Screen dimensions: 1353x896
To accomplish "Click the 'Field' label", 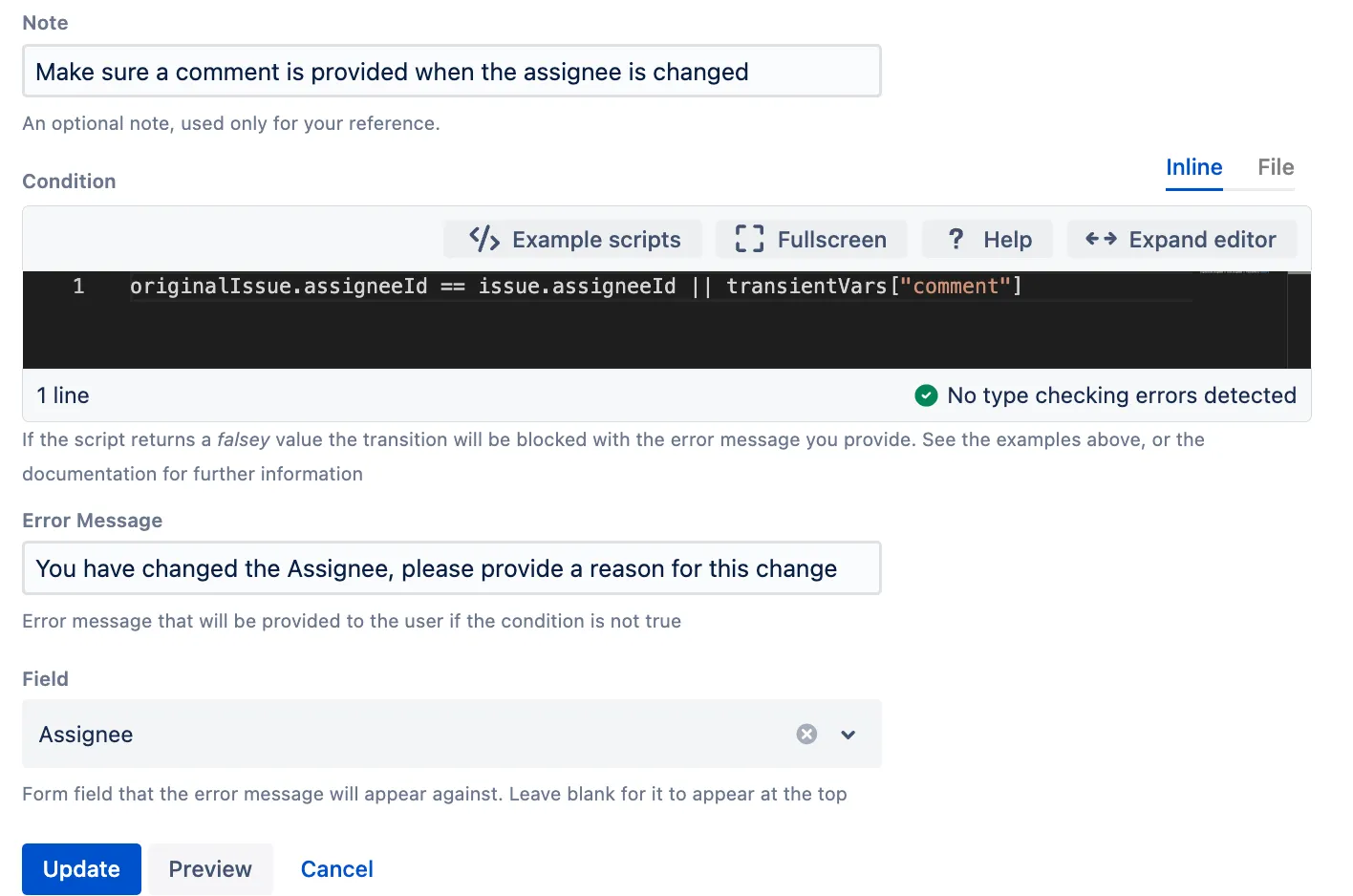I will point(46,679).
